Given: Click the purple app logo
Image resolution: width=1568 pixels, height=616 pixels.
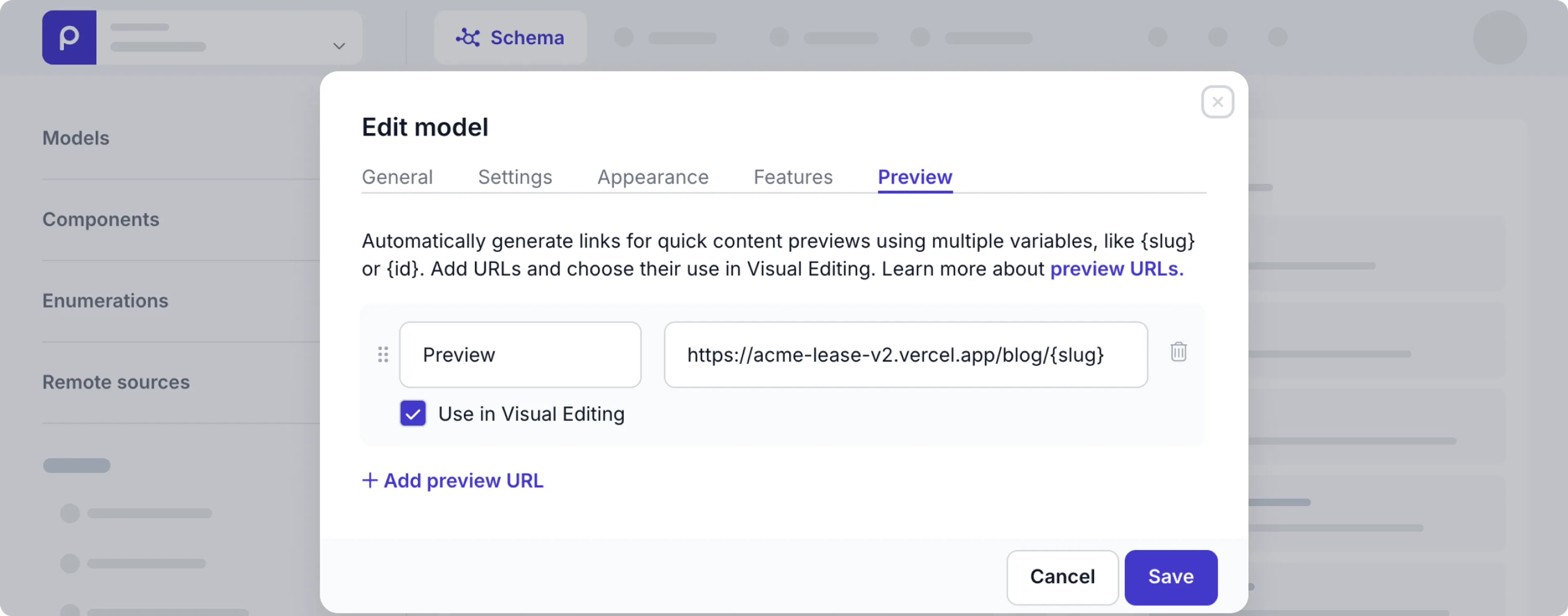Looking at the screenshot, I should point(69,37).
